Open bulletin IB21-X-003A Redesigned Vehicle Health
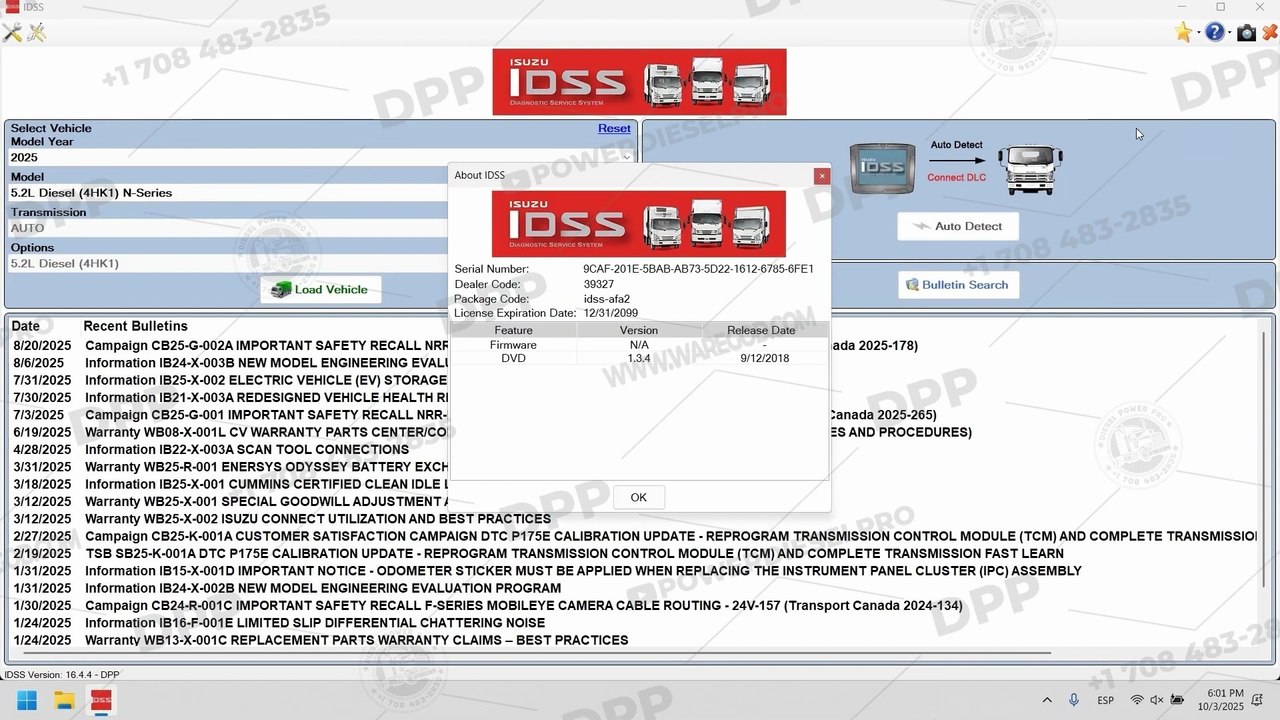 [230, 397]
